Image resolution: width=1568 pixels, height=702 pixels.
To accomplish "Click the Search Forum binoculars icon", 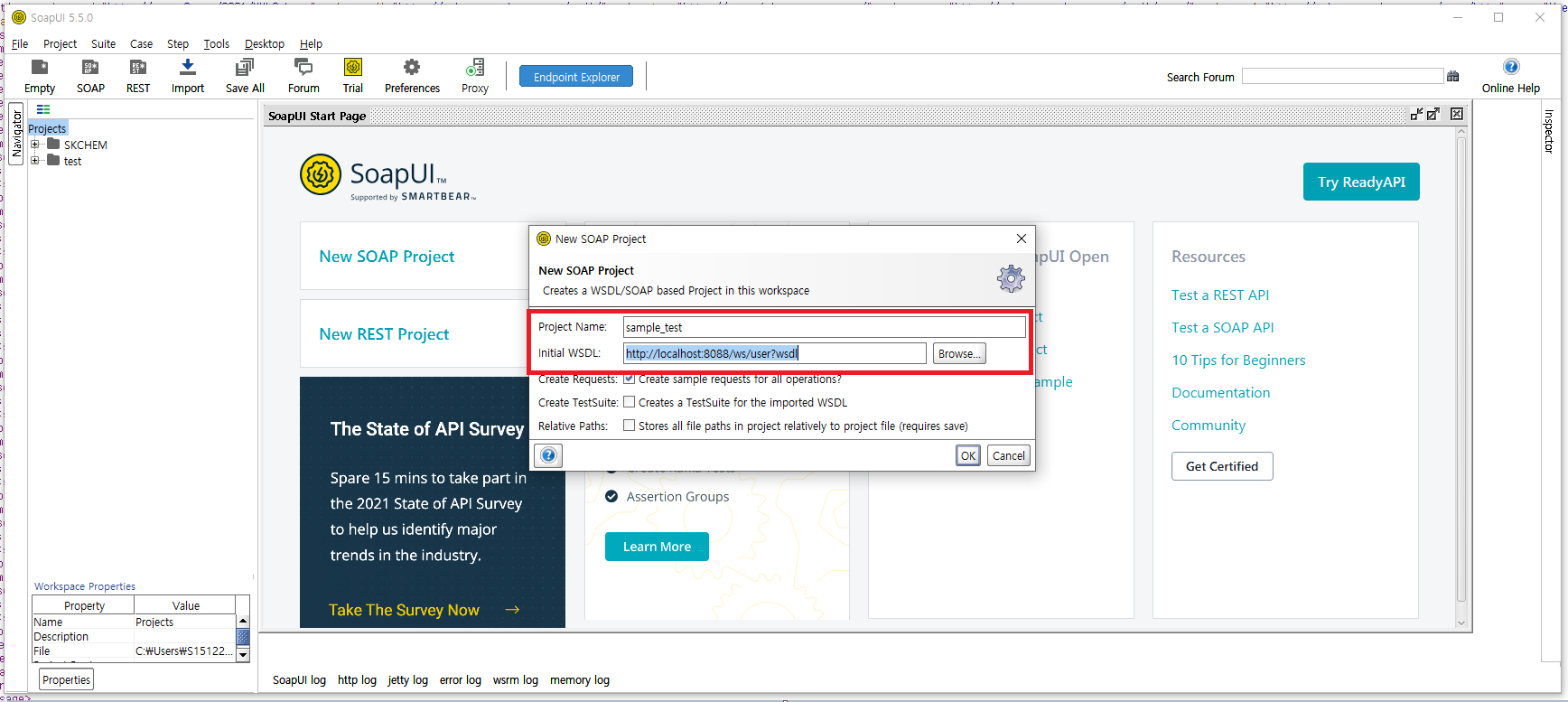I will (1453, 77).
